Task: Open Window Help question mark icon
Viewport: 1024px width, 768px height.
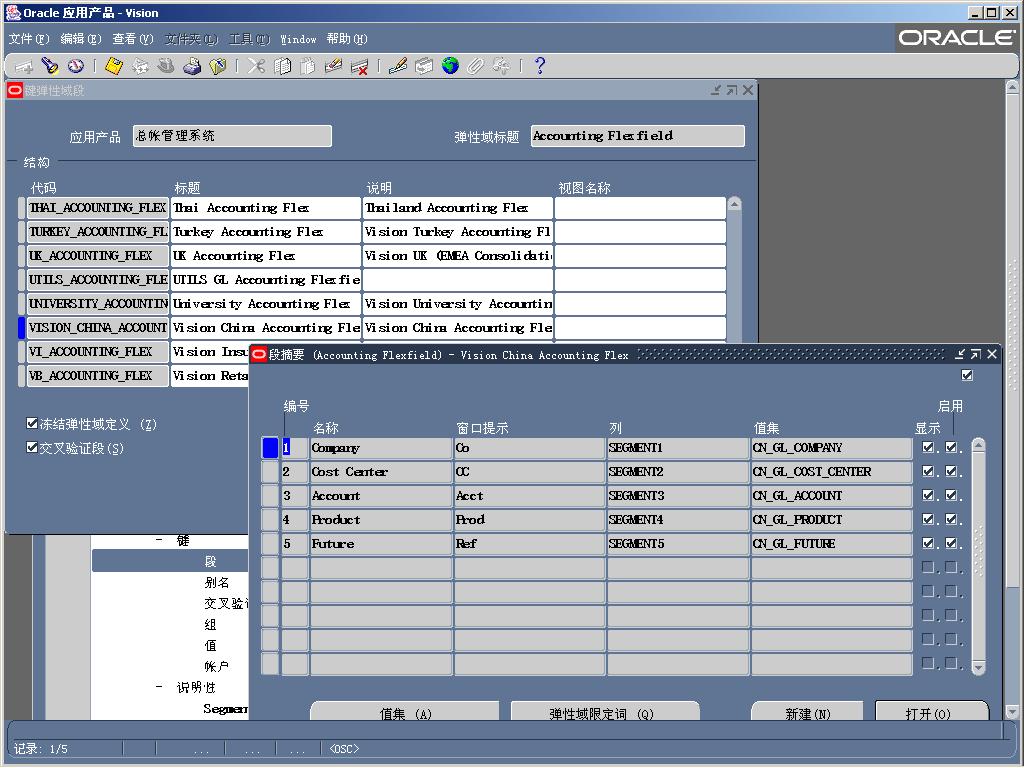Action: [x=540, y=66]
